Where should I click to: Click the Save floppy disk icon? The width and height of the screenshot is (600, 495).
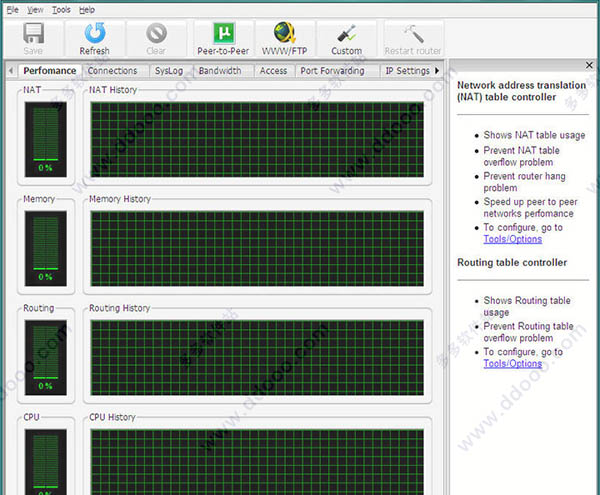click(33, 33)
